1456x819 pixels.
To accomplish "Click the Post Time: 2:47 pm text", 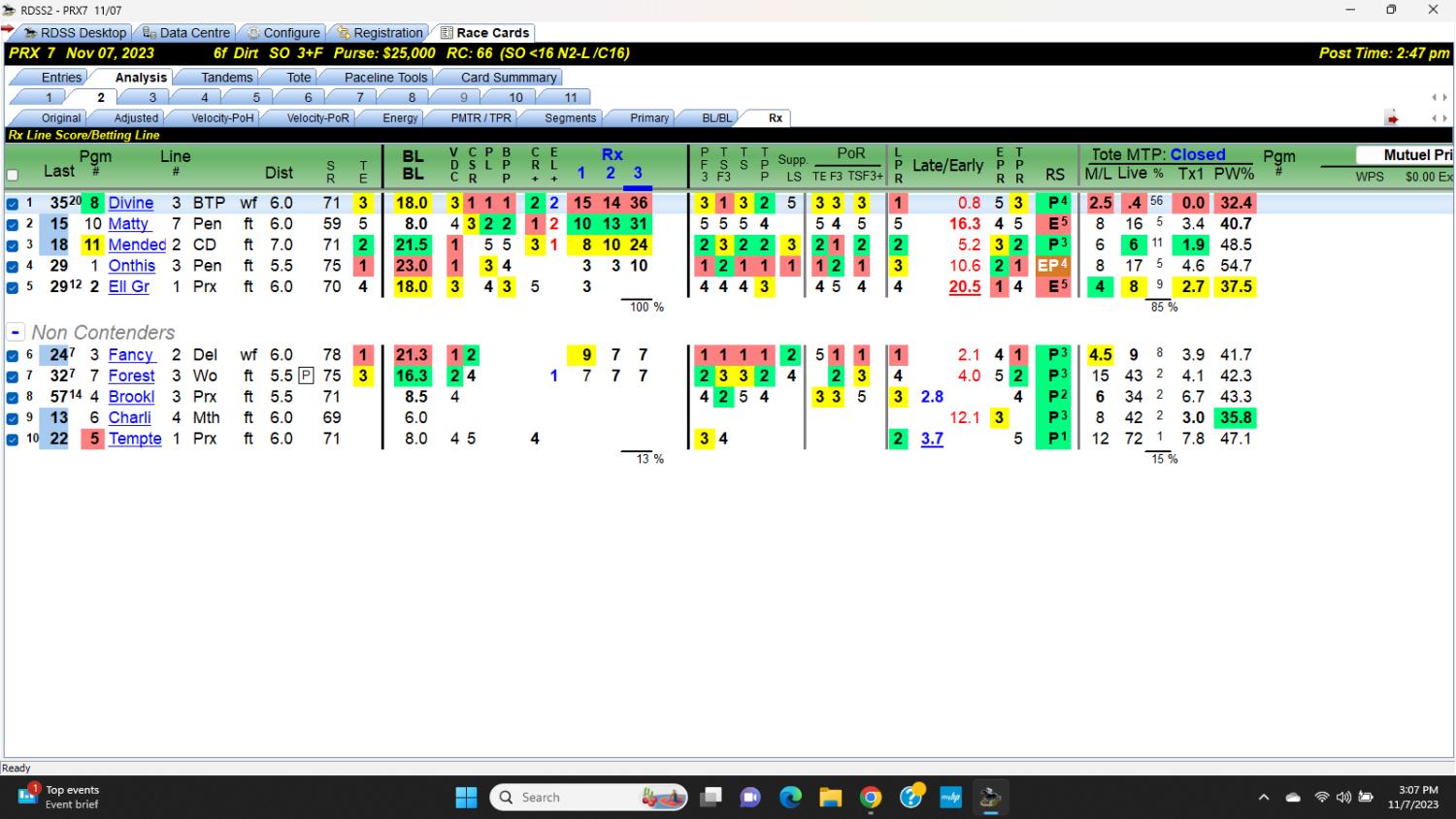I will click(1384, 53).
